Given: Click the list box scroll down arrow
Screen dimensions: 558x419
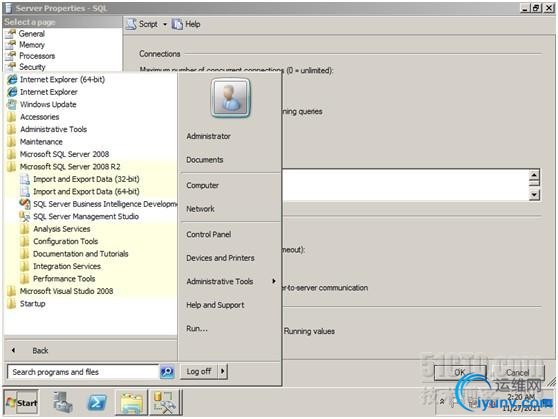Looking at the screenshot, I should [x=534, y=195].
